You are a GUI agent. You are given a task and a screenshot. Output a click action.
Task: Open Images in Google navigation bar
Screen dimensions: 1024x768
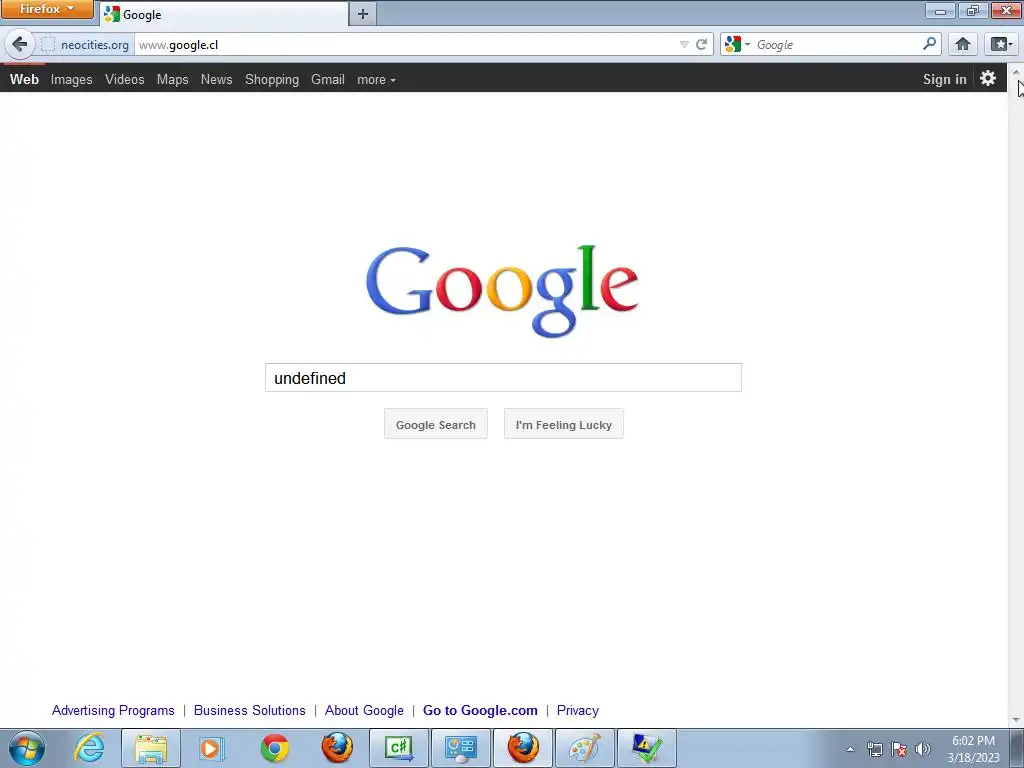(x=72, y=79)
